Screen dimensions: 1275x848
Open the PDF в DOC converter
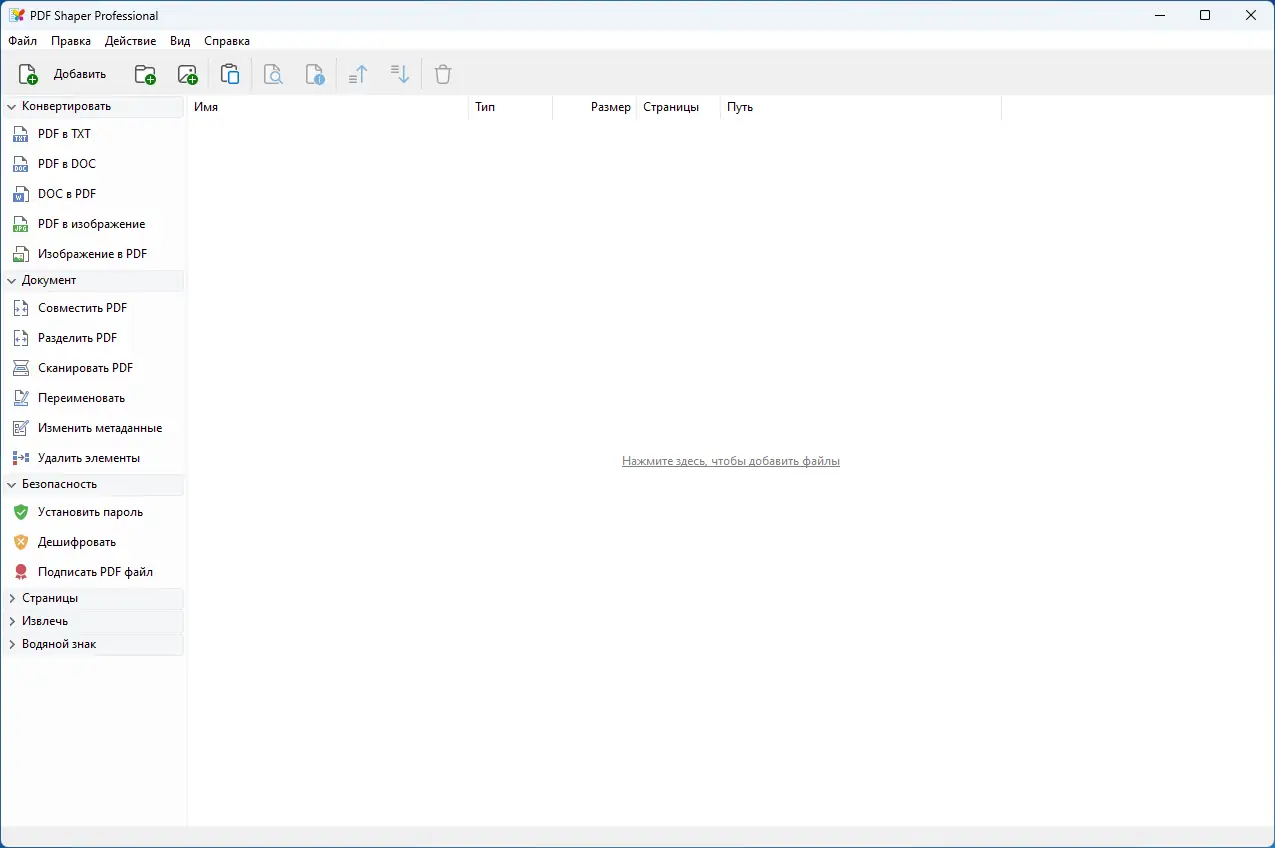(66, 163)
